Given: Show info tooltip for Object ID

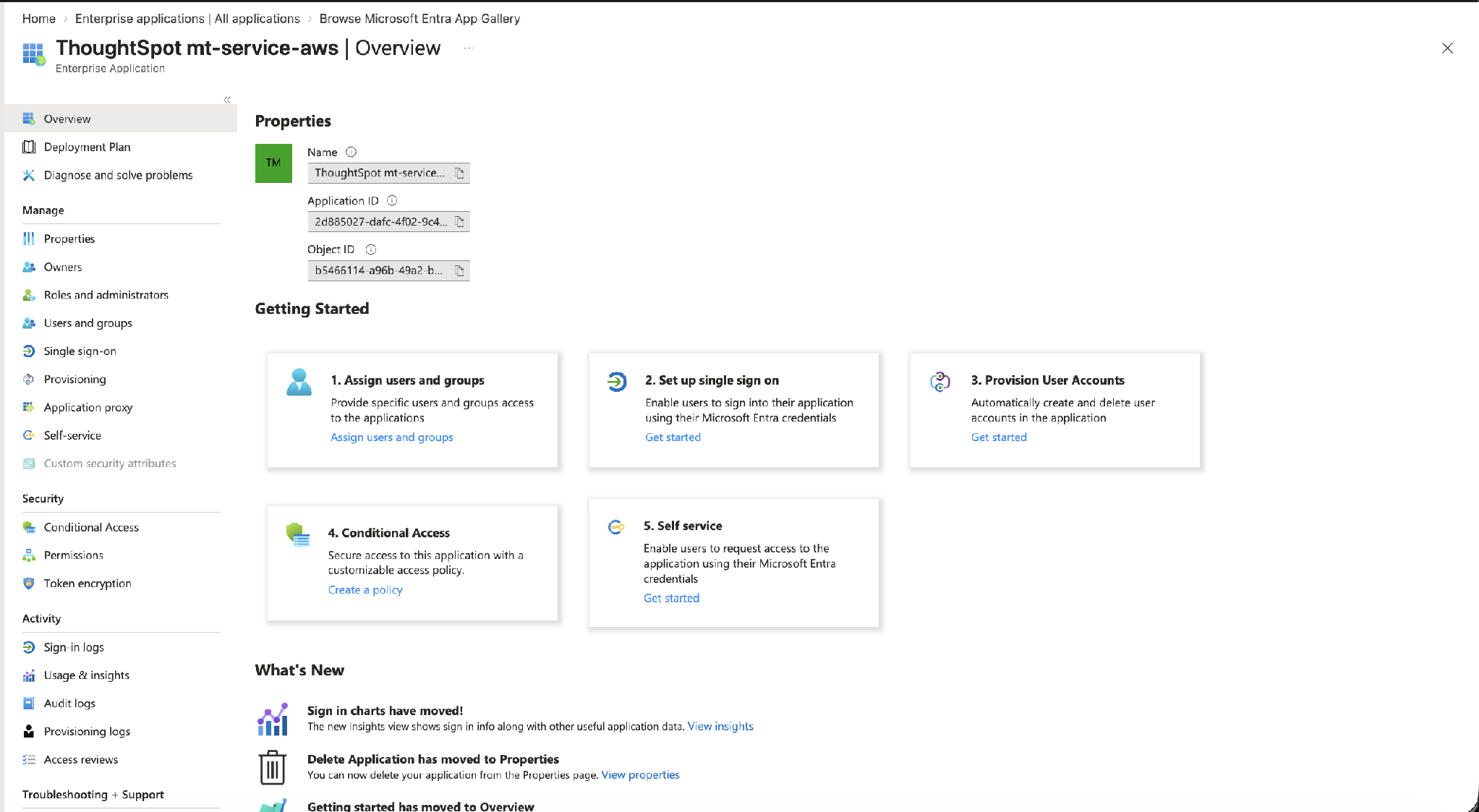Looking at the screenshot, I should tap(371, 249).
